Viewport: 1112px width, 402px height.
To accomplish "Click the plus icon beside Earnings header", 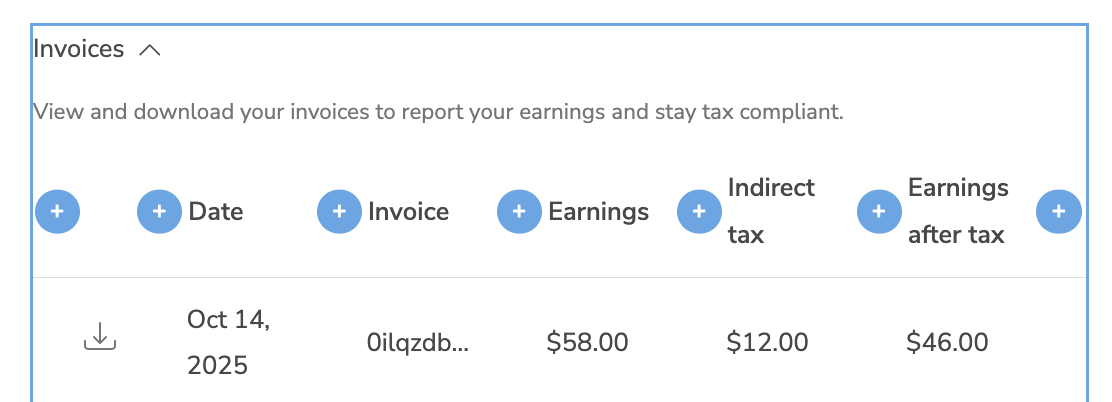I will coord(519,212).
